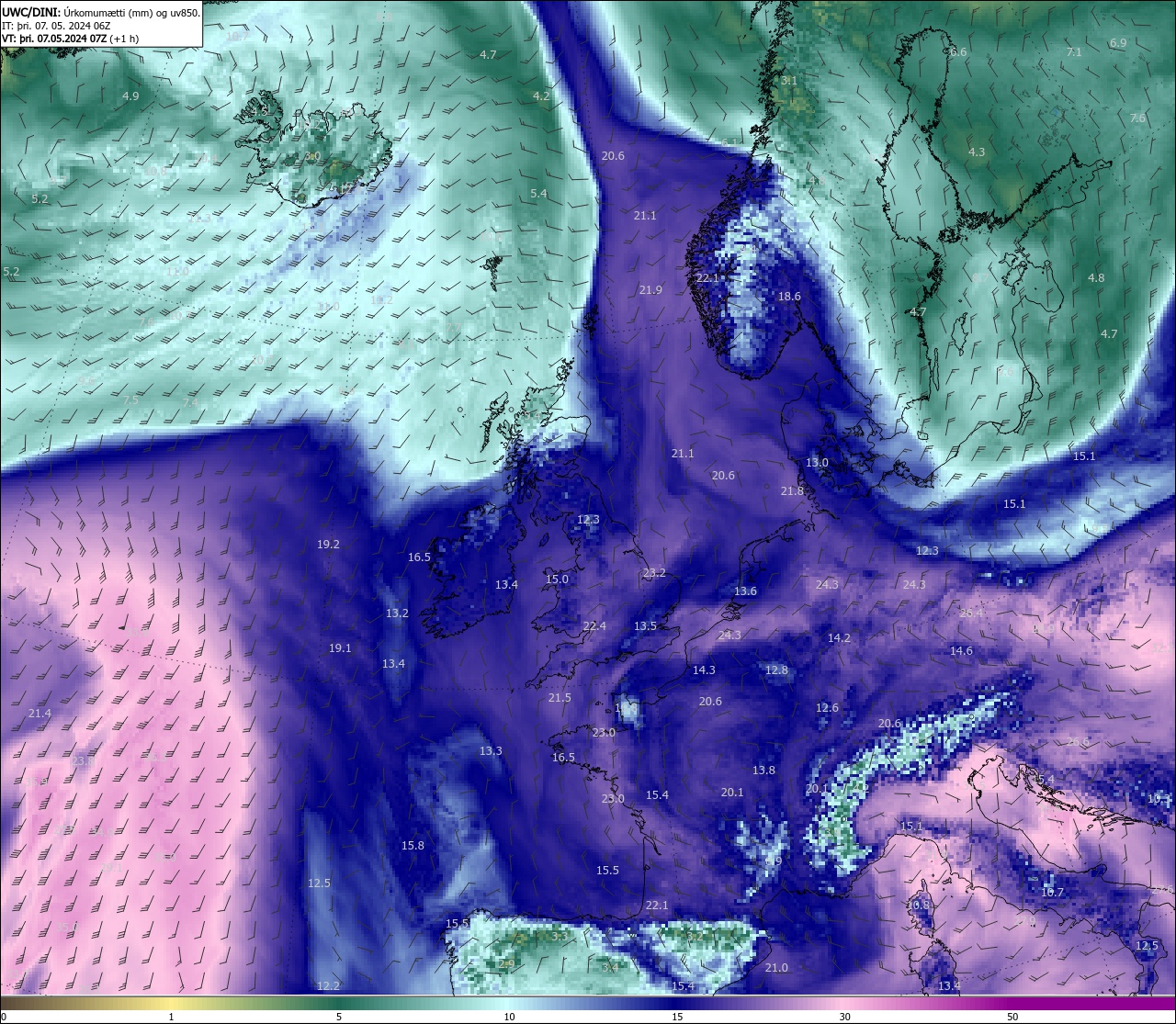The width and height of the screenshot is (1176, 1024).
Task: Select the 13.5 value over southern England
Action: point(645,625)
